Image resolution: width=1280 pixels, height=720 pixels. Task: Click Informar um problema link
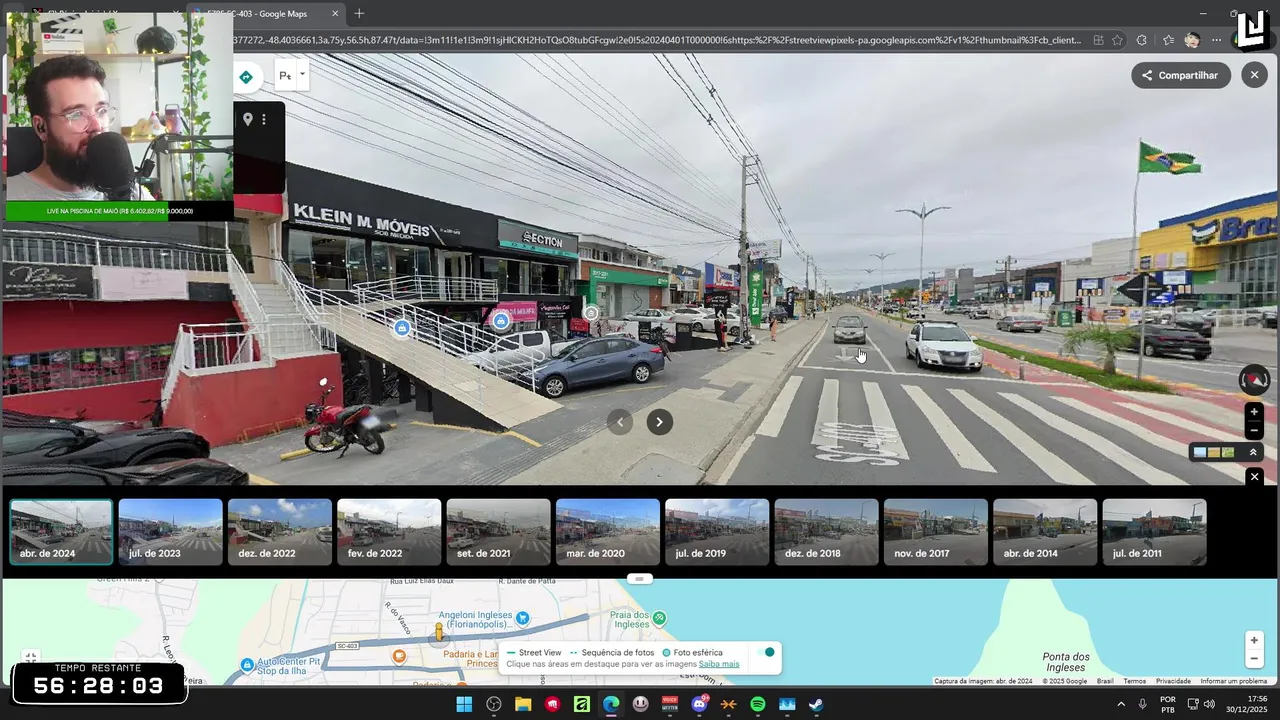(x=1233, y=681)
